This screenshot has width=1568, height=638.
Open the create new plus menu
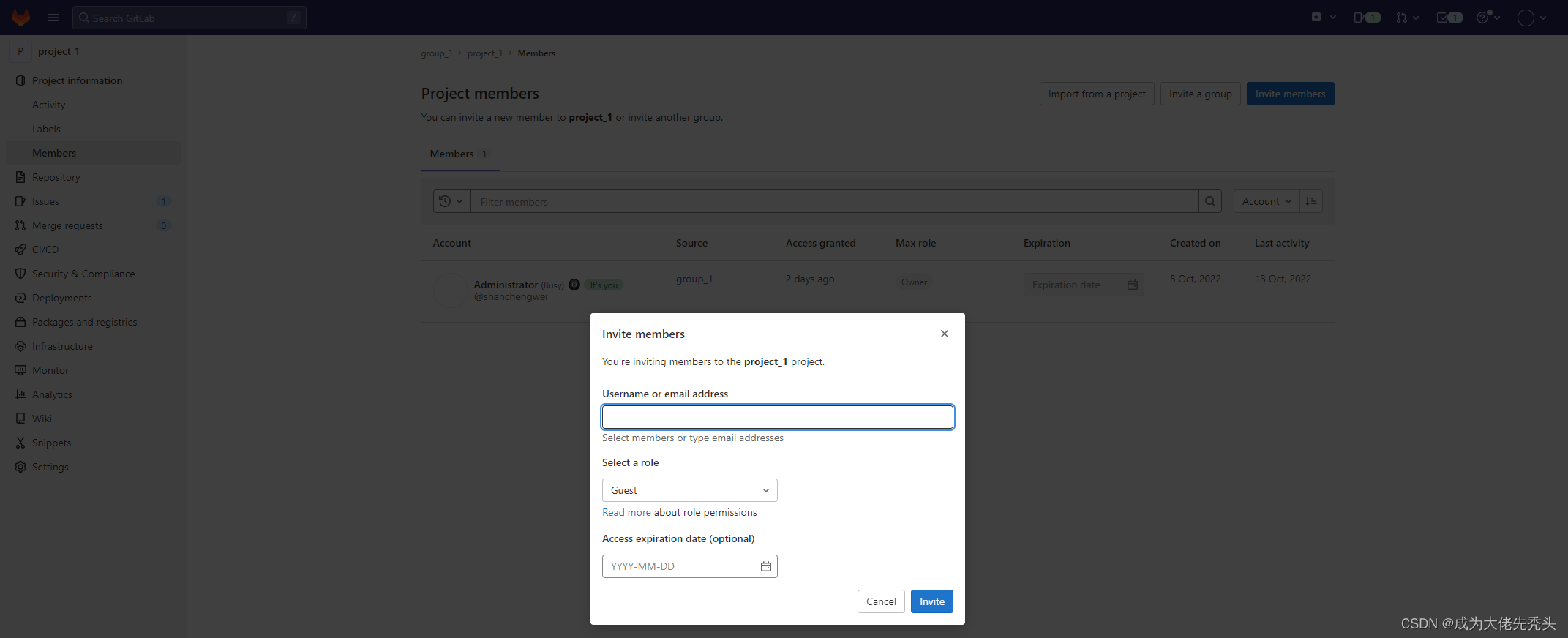pos(1324,18)
